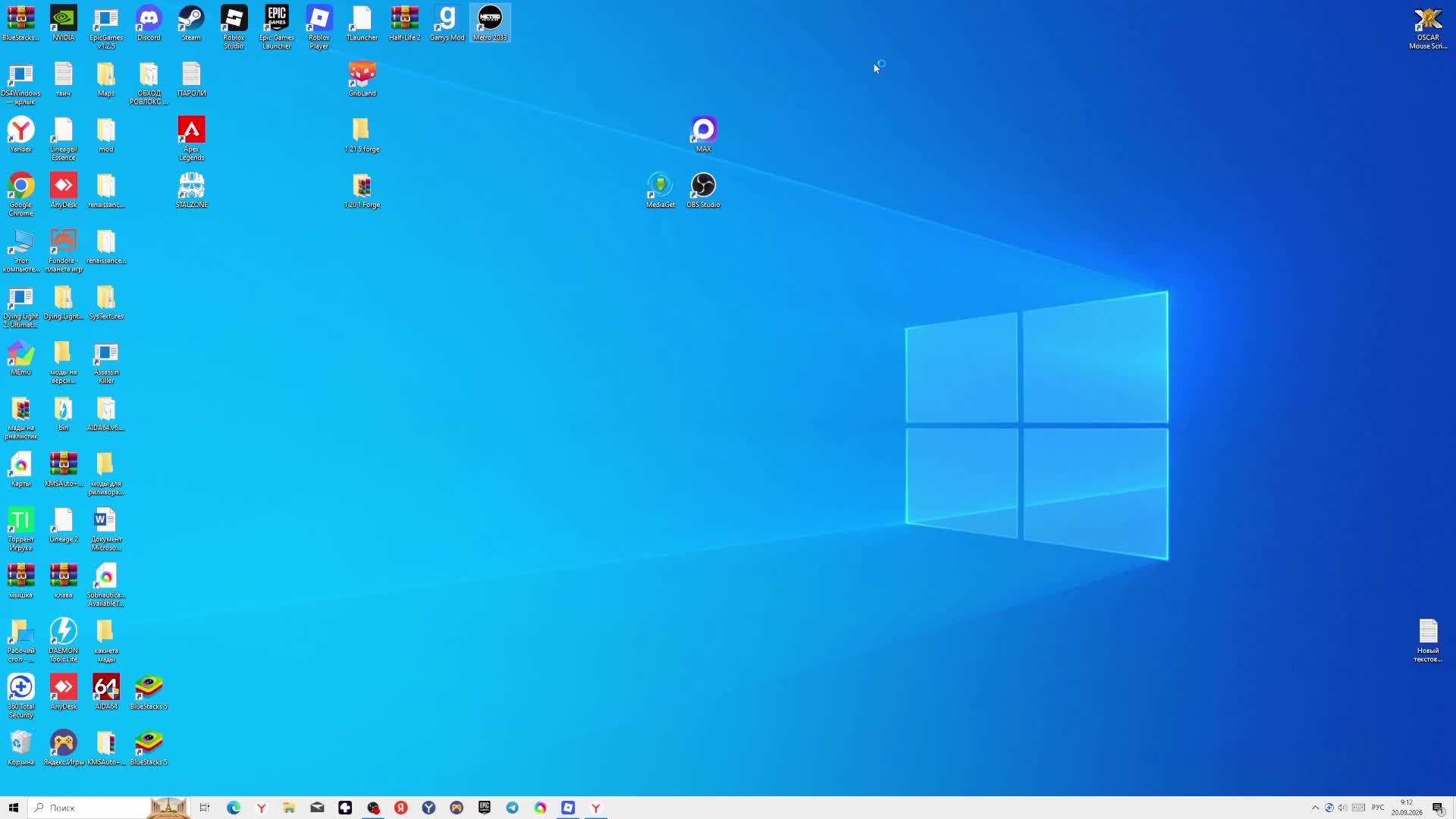
Task: Click the Новый текстовый document icon
Action: click(1428, 641)
